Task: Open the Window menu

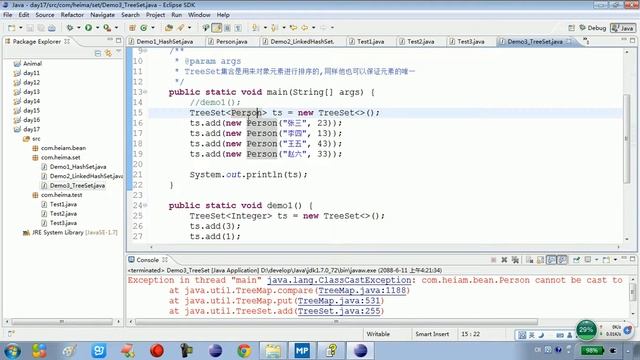Action: coord(199,15)
